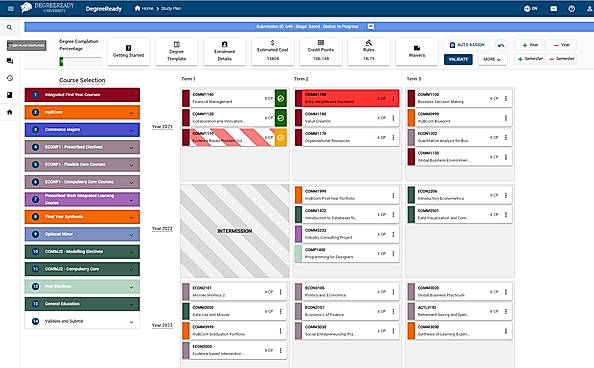
Task: Toggle orange status icon on COMM1110 course
Action: (280, 138)
